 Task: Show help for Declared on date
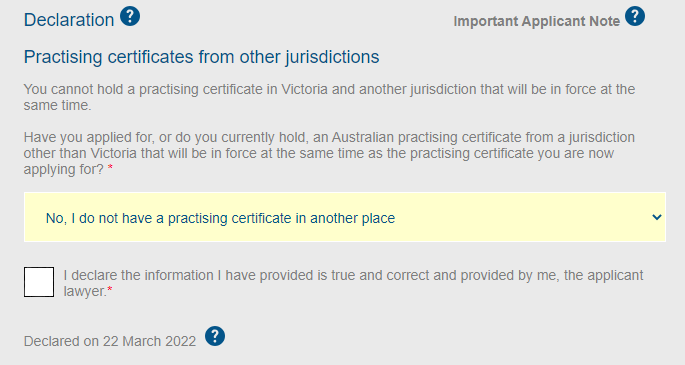pyautogui.click(x=215, y=336)
